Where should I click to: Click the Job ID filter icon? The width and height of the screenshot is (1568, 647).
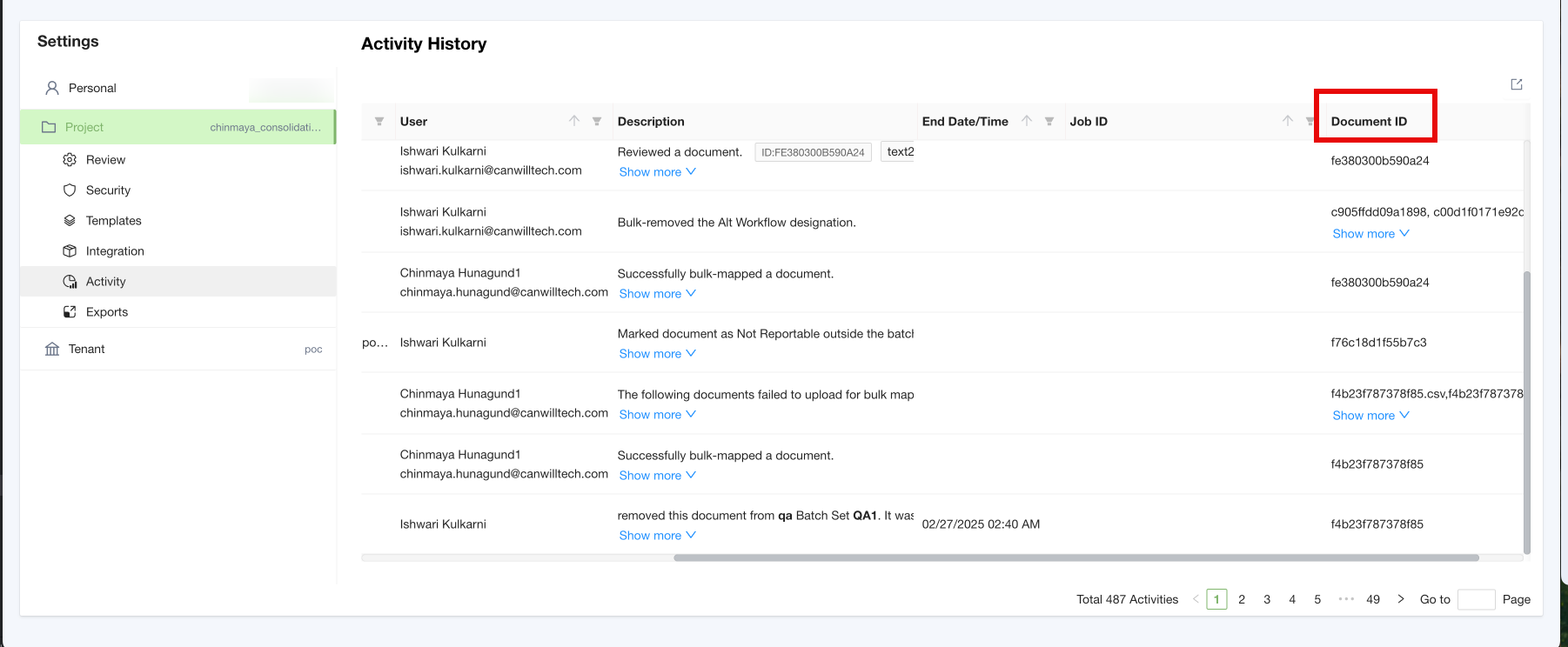[x=1310, y=121]
